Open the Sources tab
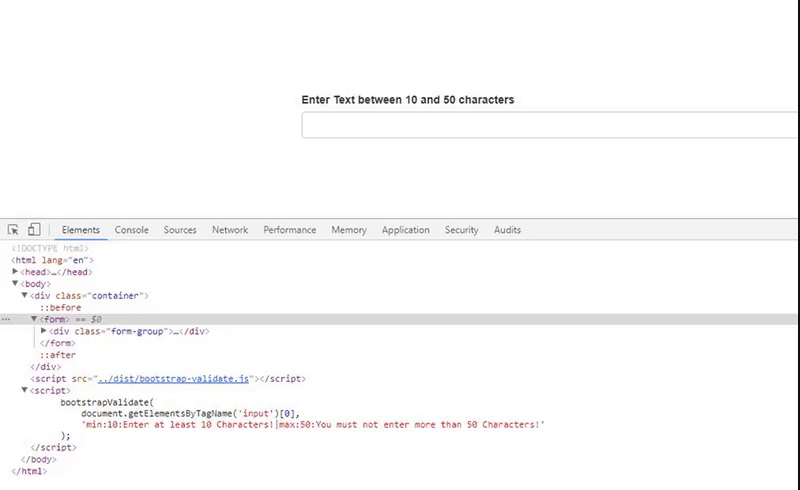This screenshot has height=490, width=800. 180,230
